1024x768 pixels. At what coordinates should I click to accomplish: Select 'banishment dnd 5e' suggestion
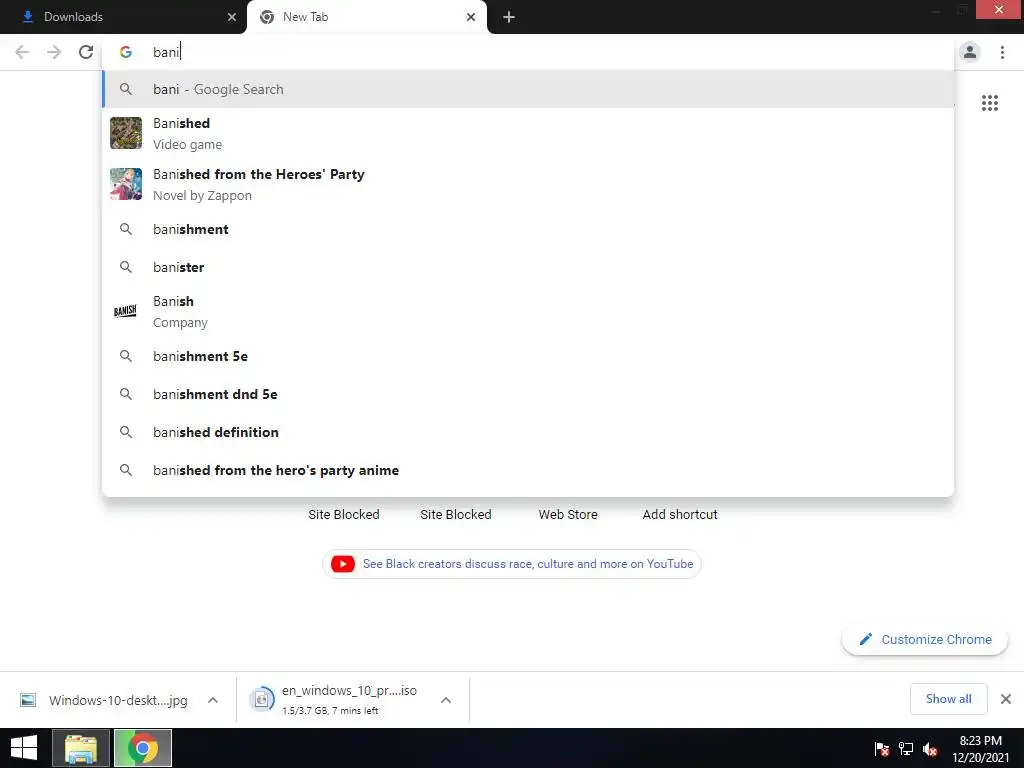pyautogui.click(x=528, y=394)
